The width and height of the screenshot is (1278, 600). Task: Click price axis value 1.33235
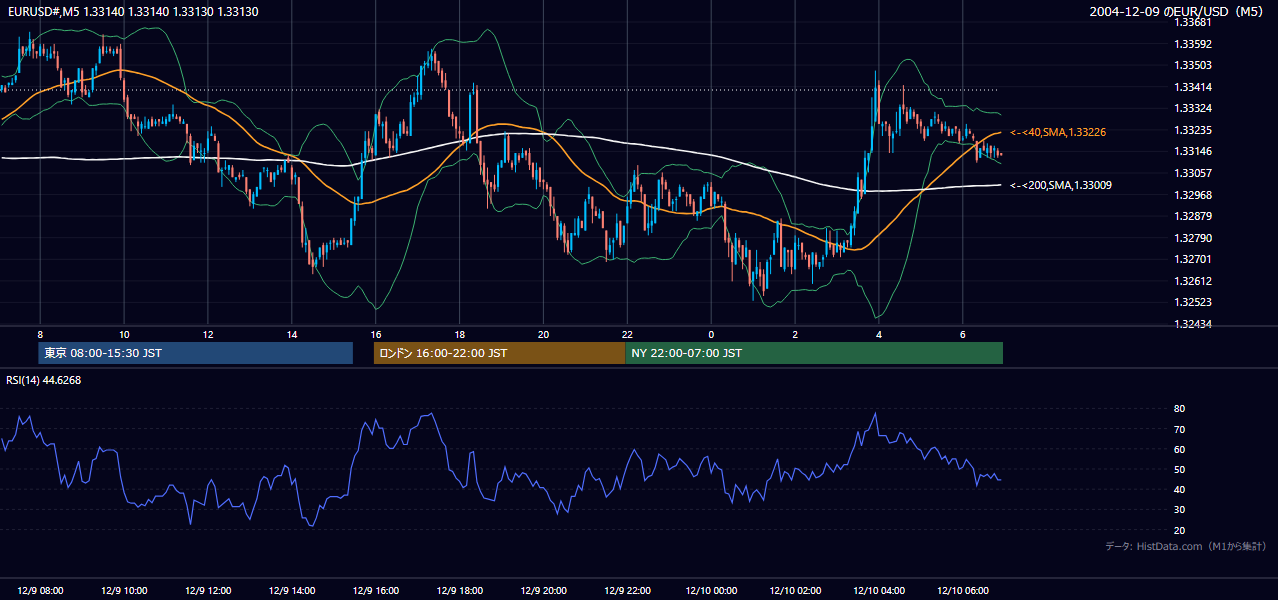1193,130
